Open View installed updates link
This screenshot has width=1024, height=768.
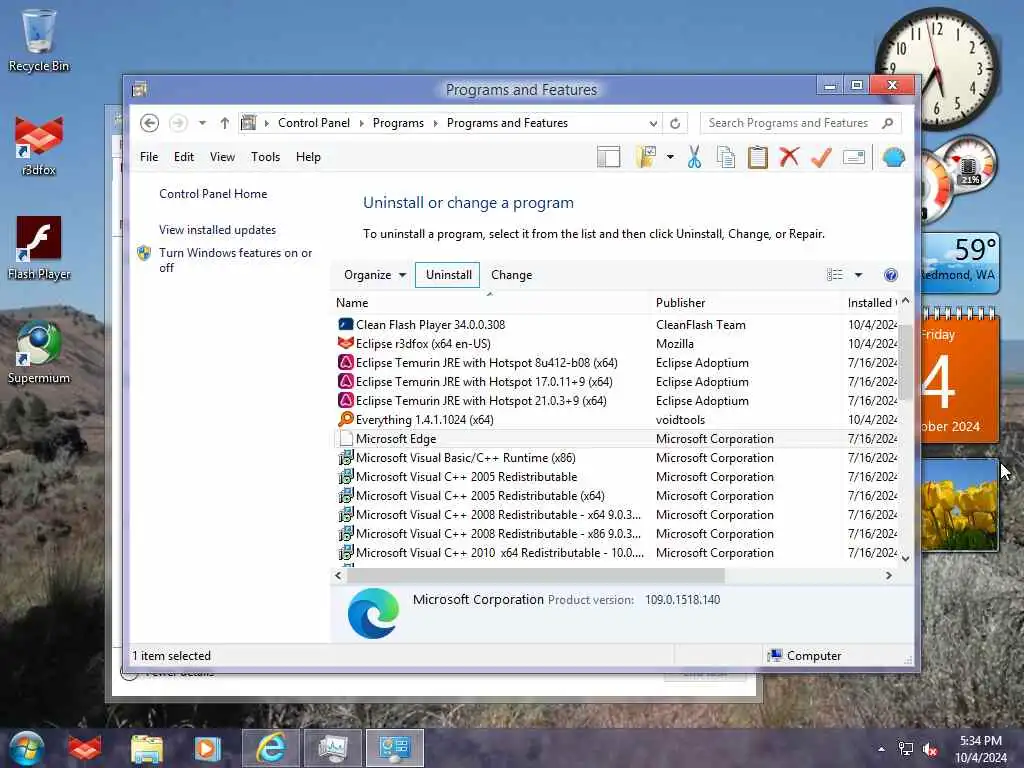point(217,230)
